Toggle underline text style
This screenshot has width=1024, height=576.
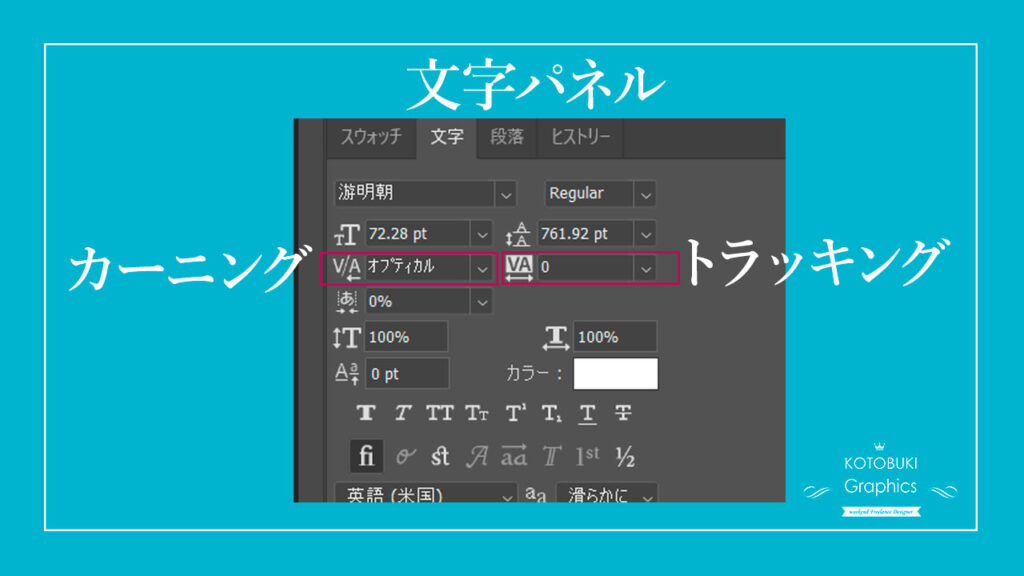588,413
